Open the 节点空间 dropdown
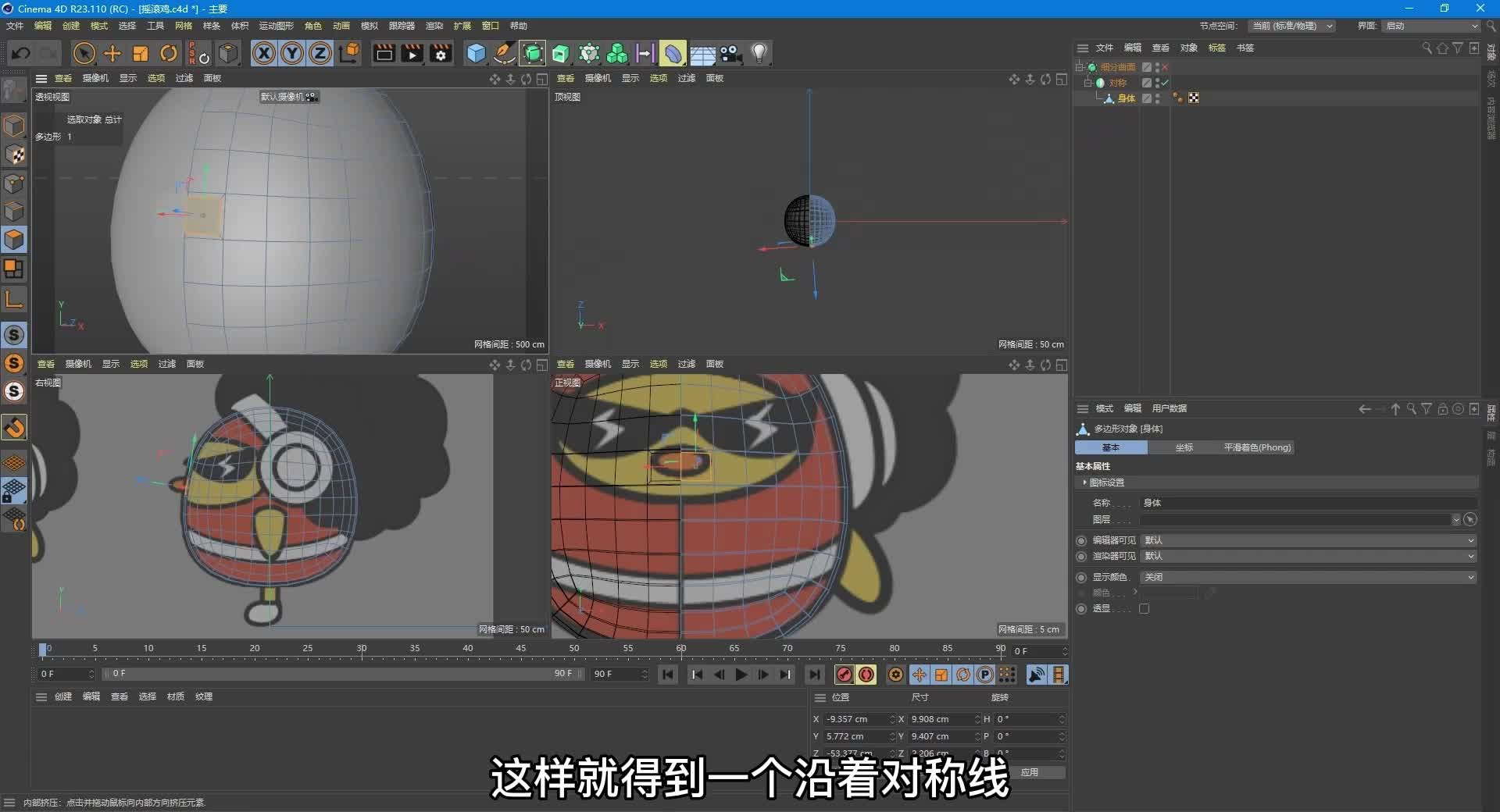1500x812 pixels. [1291, 26]
